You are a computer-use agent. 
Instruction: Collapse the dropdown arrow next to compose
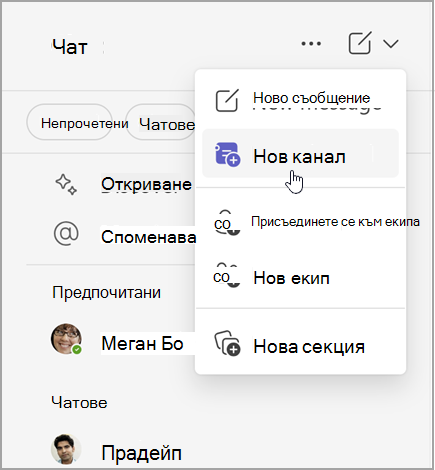pos(391,44)
